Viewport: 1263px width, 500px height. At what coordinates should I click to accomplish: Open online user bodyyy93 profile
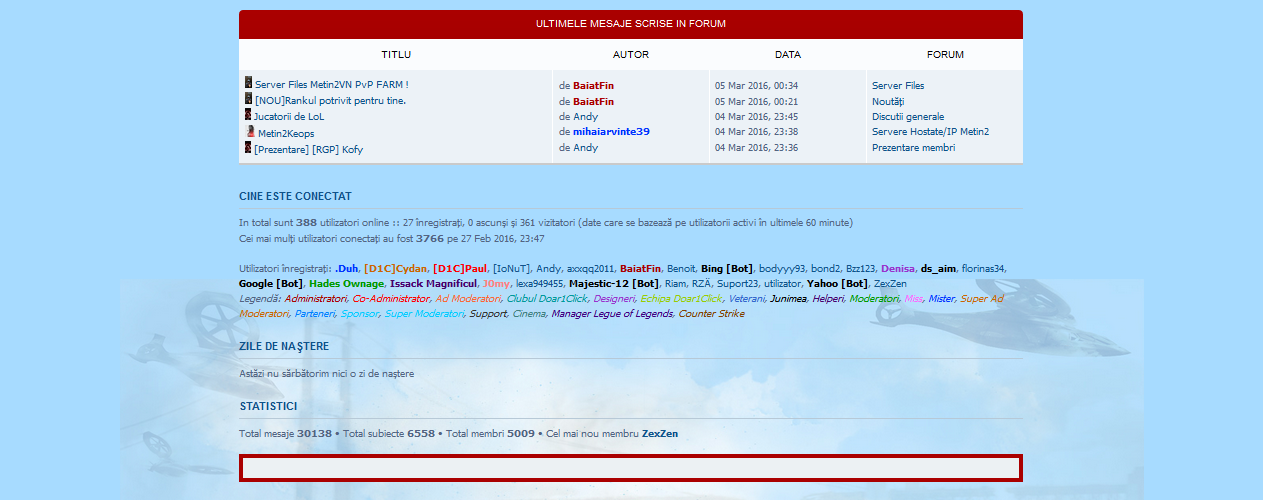click(782, 268)
